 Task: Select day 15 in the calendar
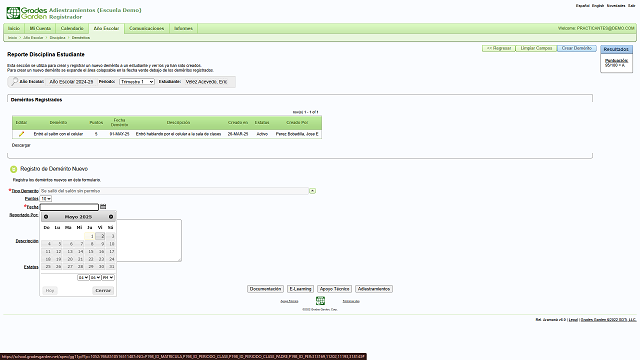[x=90, y=252]
